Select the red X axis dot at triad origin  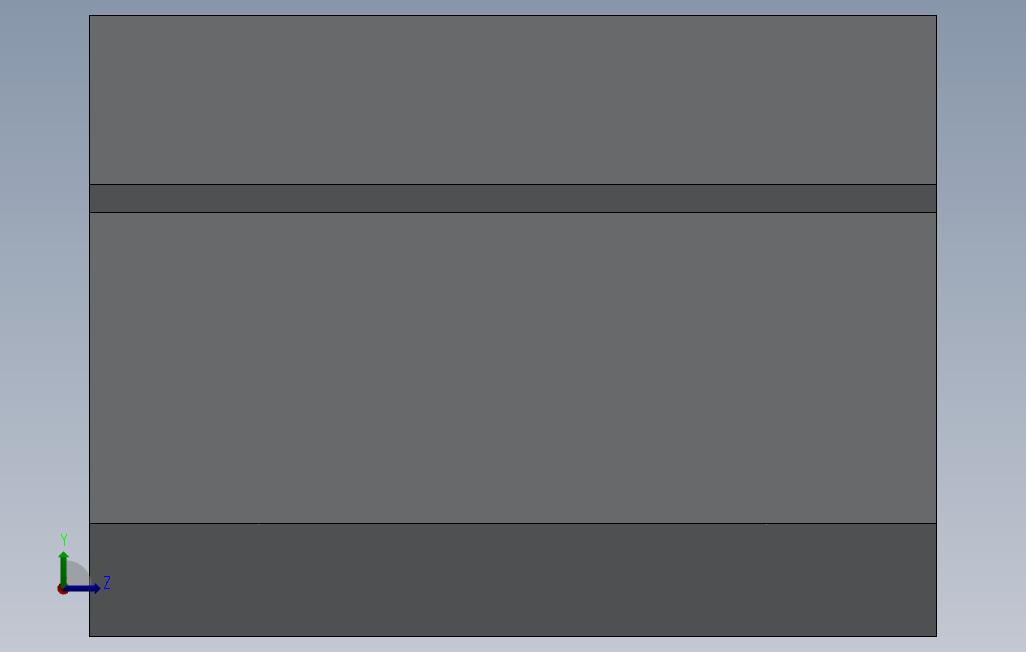point(62,590)
